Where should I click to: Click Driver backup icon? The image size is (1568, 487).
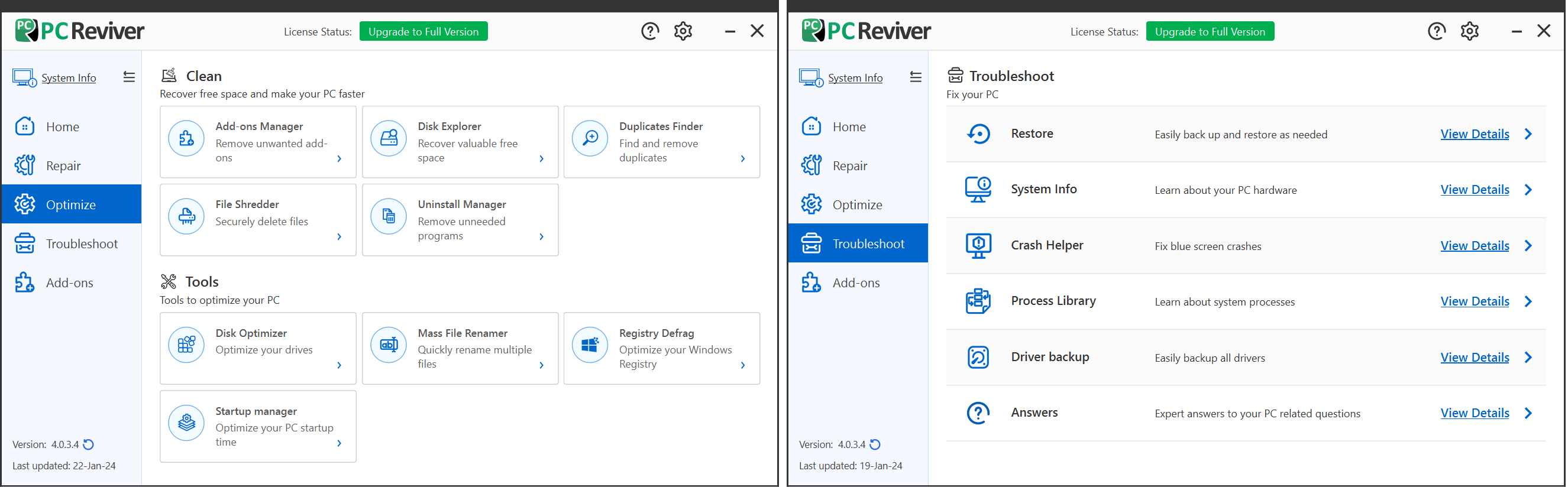pyautogui.click(x=978, y=358)
